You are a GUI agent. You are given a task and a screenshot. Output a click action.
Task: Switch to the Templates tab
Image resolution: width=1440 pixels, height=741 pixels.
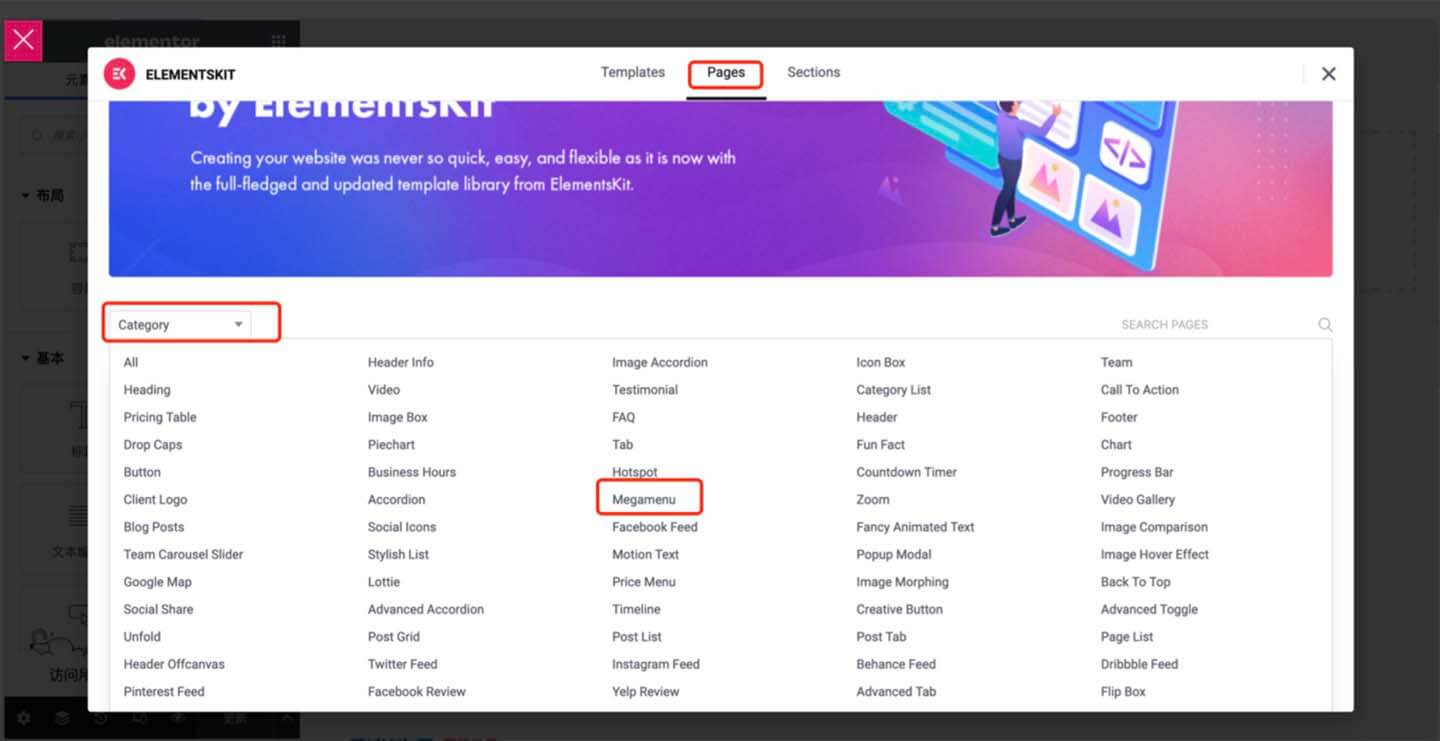click(x=633, y=72)
